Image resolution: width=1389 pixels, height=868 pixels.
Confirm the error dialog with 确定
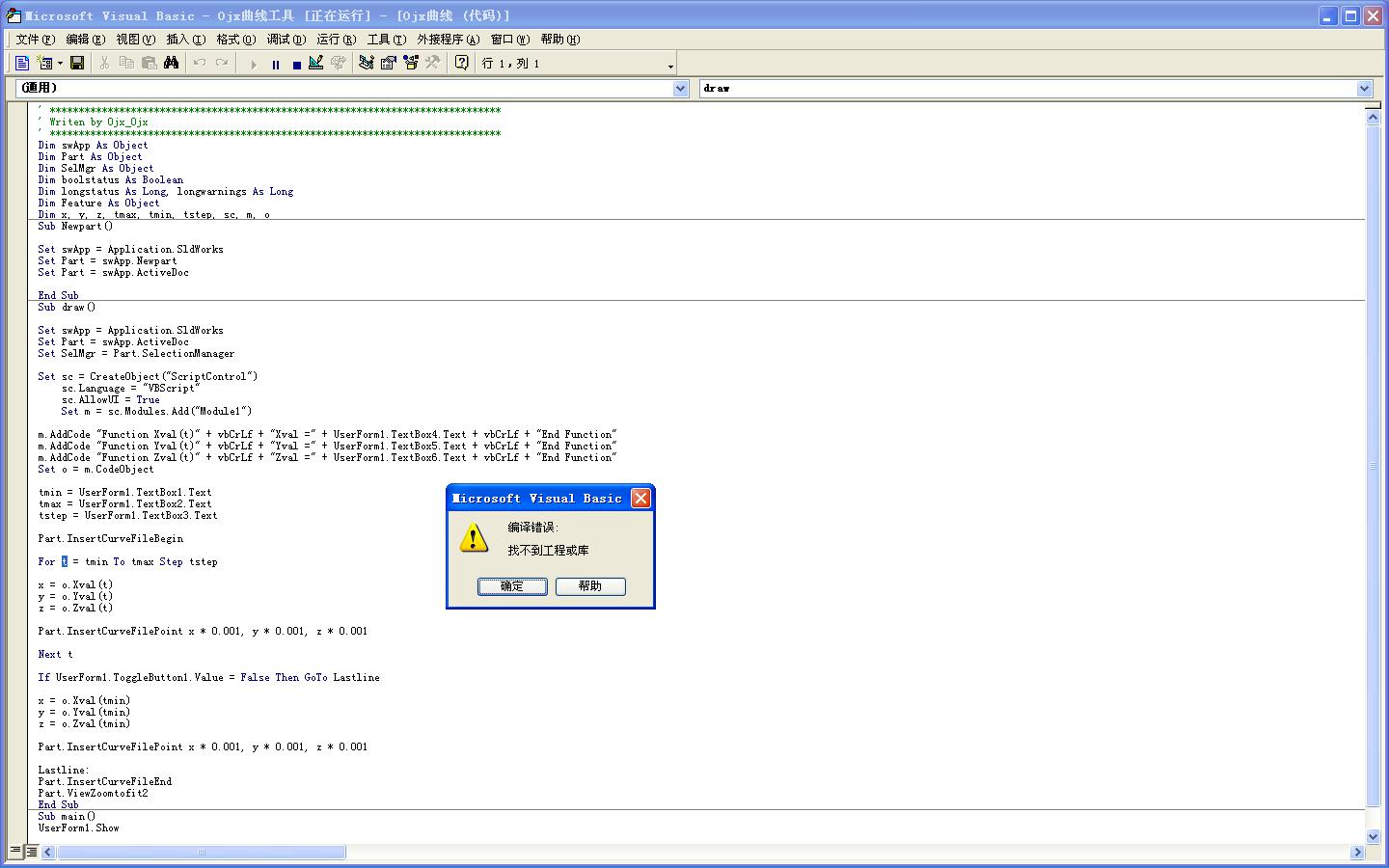coord(512,586)
